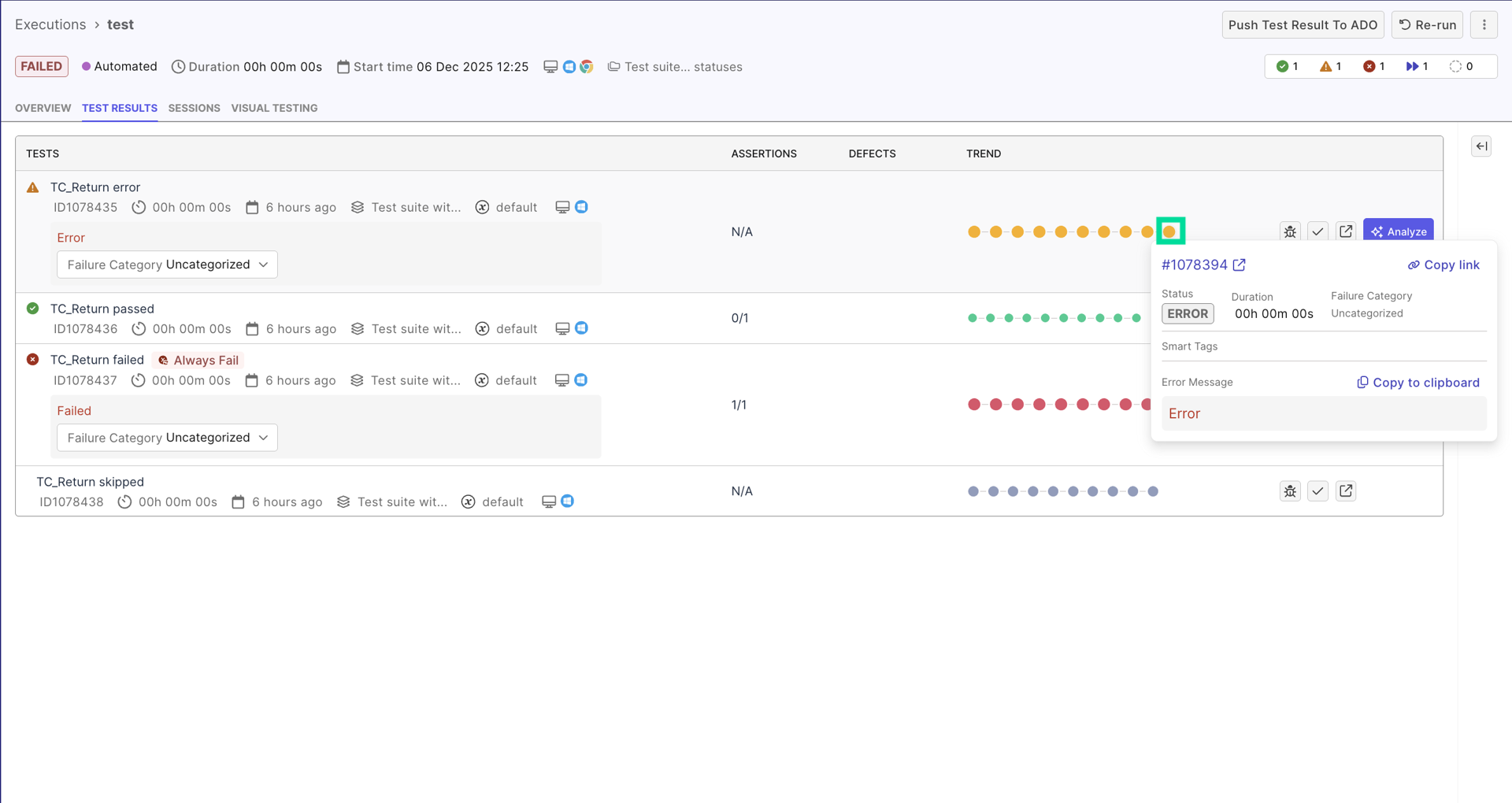Click the desktop platform icon on TC_Return failed row
This screenshot has height=803, width=1512.
coord(562,379)
